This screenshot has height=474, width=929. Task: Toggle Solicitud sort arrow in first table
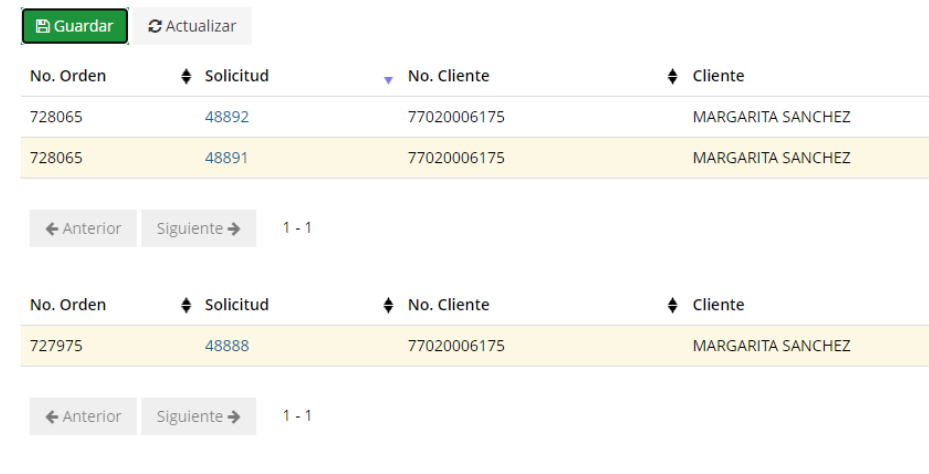point(388,80)
